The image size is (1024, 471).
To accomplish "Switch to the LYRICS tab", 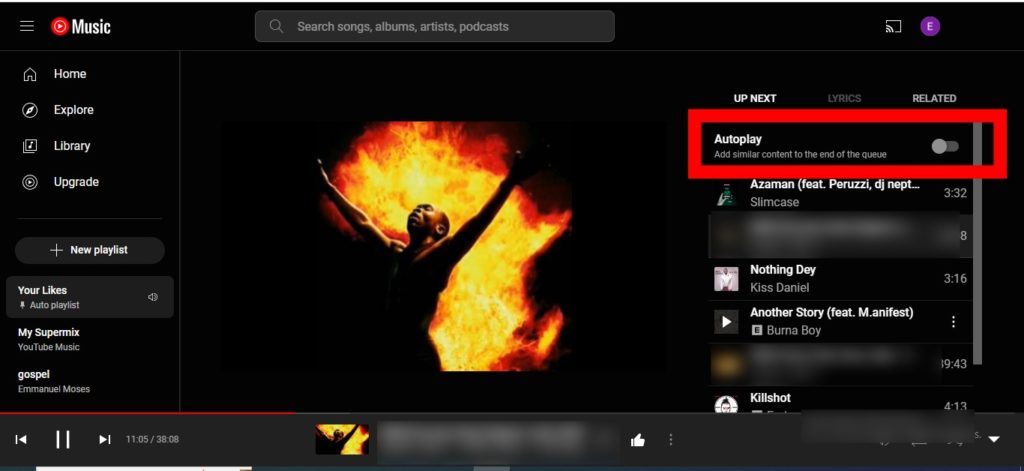I will point(844,99).
